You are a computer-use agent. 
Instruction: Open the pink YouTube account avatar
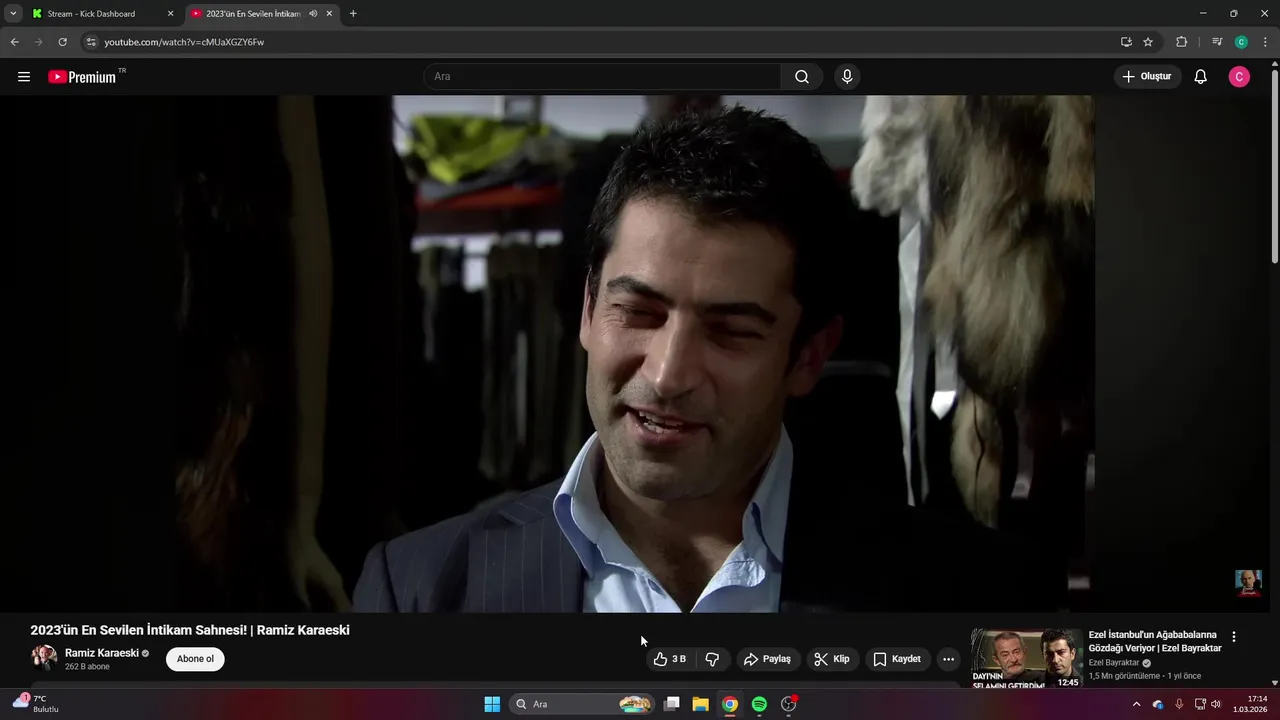coord(1239,77)
